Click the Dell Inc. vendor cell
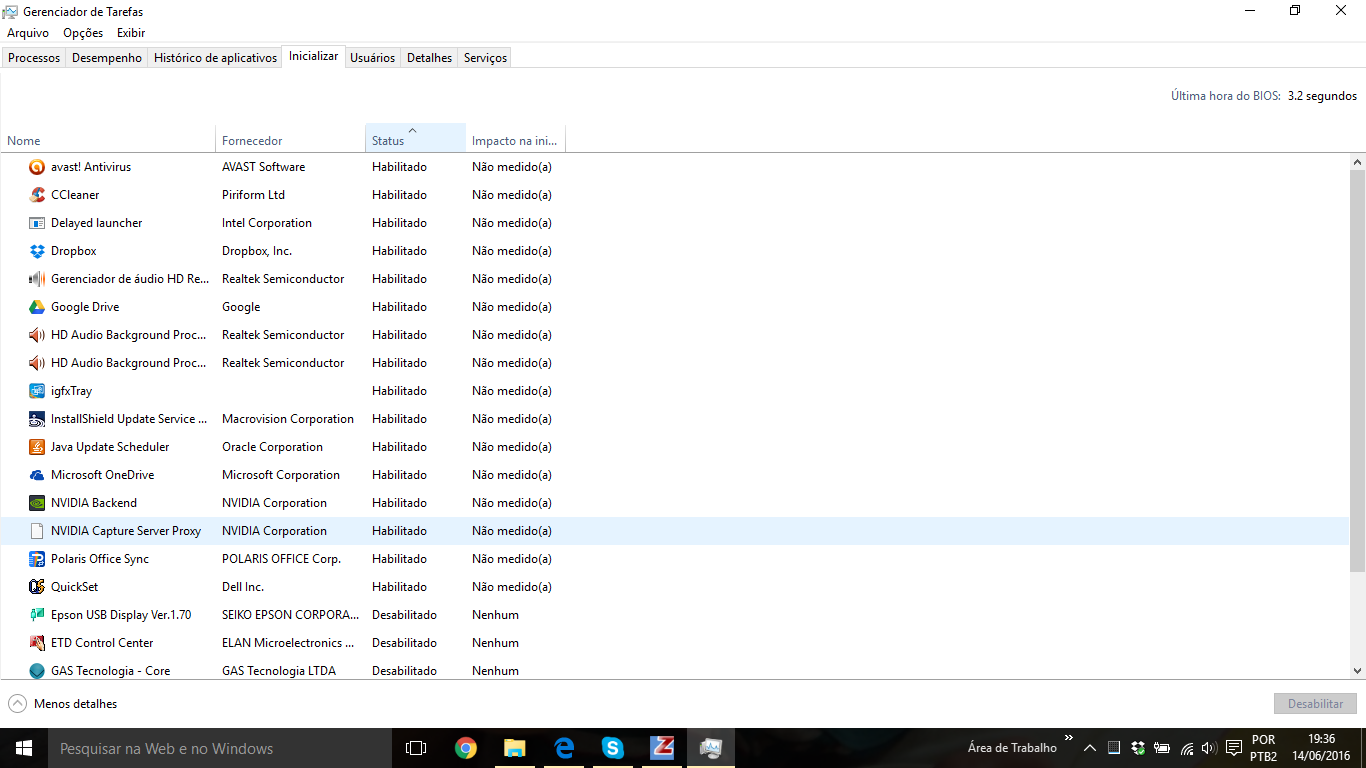1366x768 pixels. point(243,587)
